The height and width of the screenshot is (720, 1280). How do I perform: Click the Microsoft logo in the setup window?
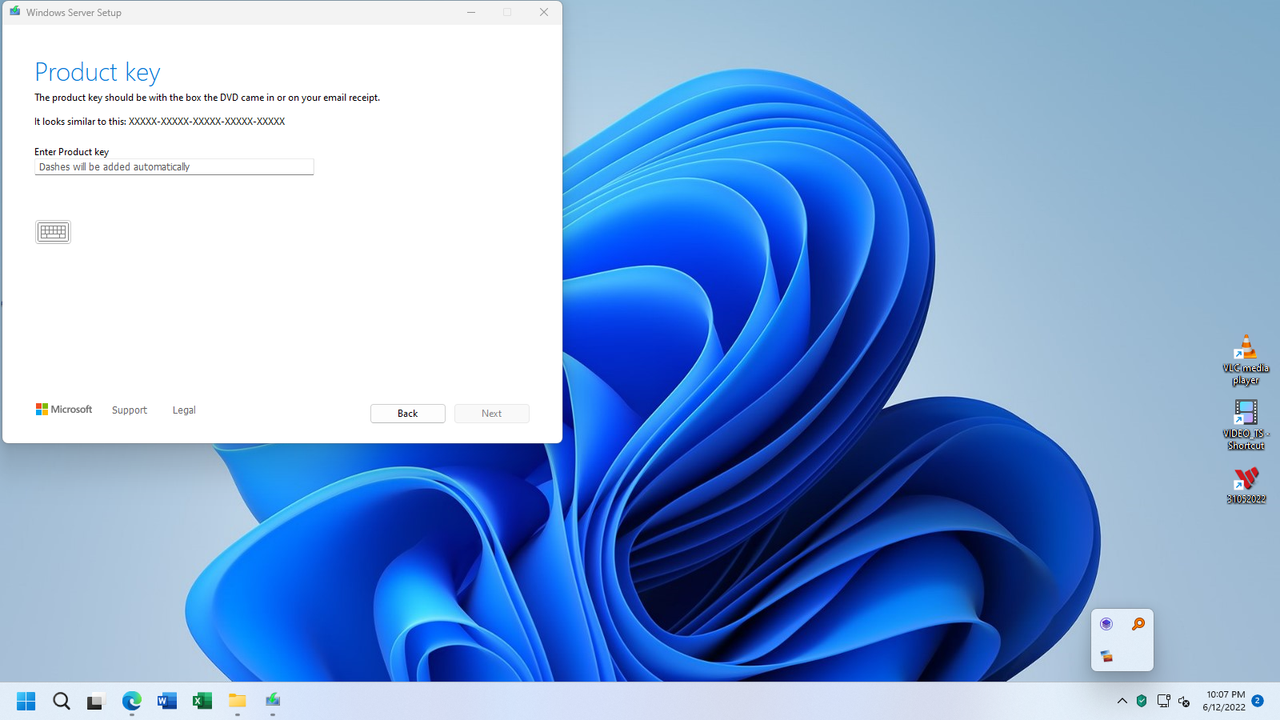tap(63, 409)
